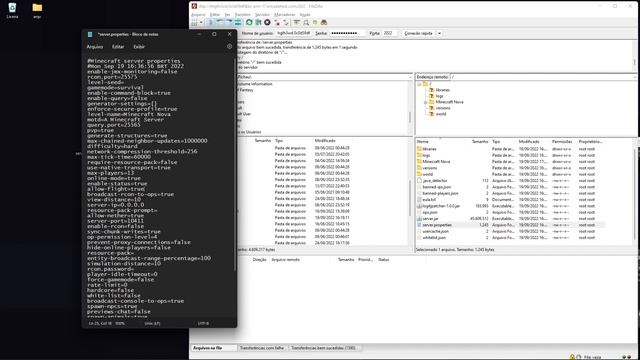This screenshot has width=640, height=360.
Task: Toggle processing of the transfer queue
Action: coord(258,22)
